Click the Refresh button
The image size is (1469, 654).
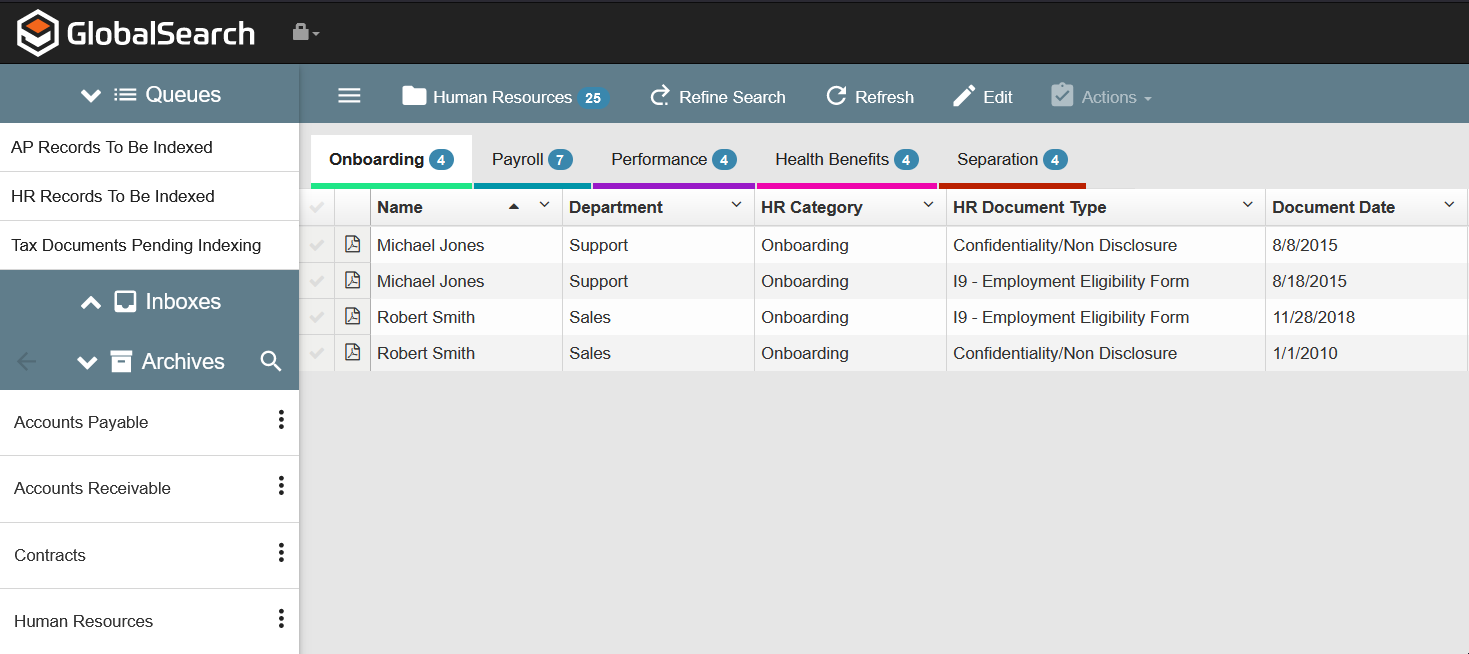point(869,97)
